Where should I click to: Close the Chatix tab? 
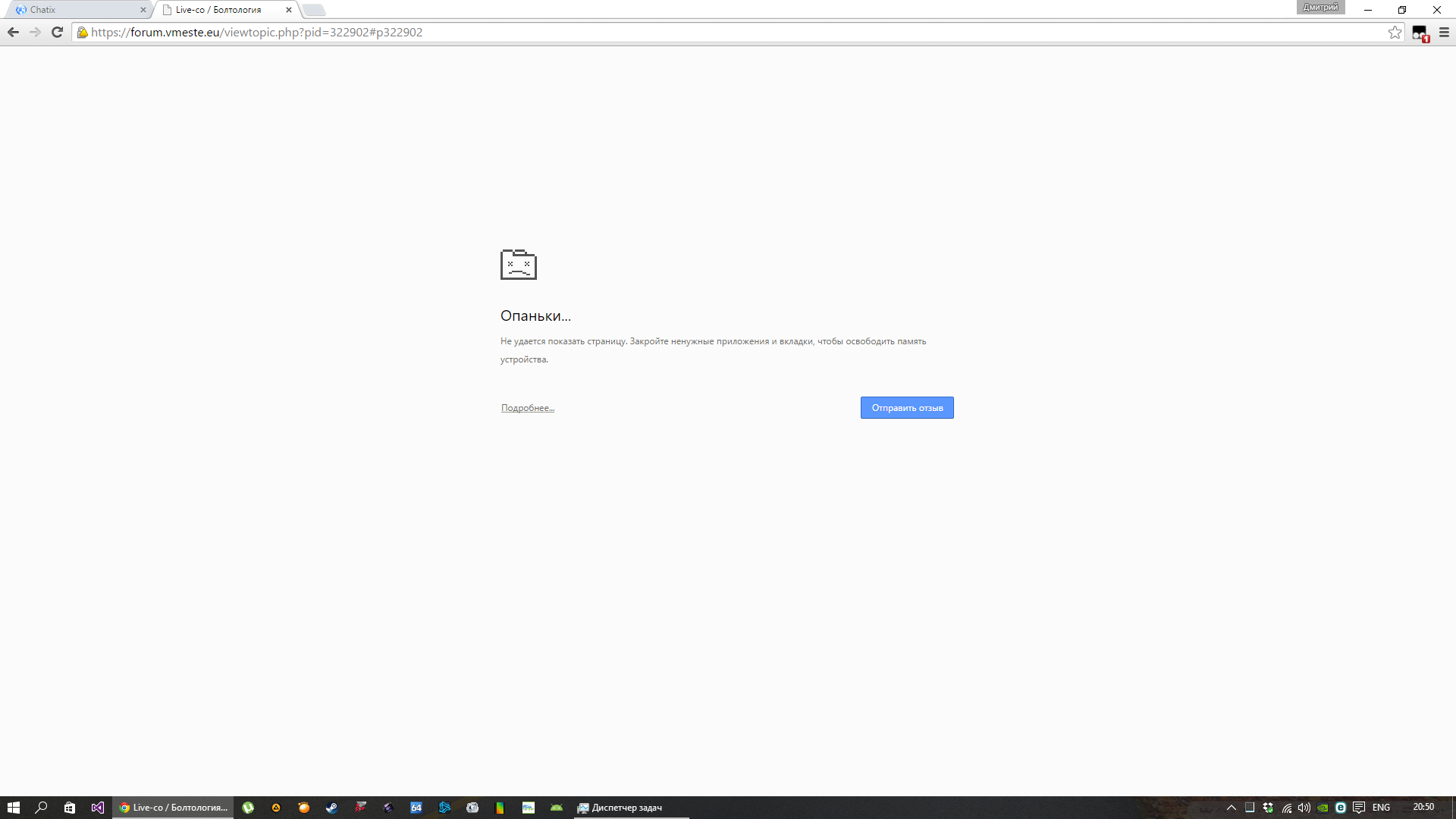(143, 10)
